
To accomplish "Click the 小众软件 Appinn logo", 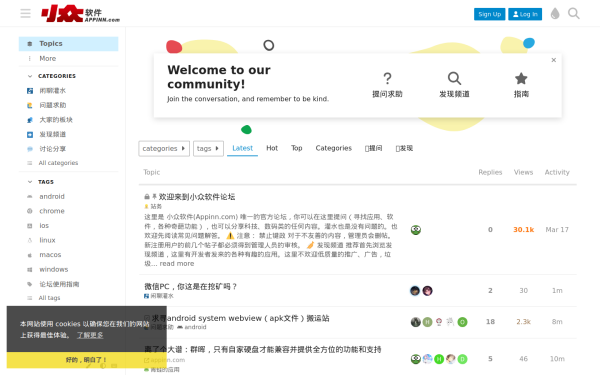I will (x=80, y=14).
